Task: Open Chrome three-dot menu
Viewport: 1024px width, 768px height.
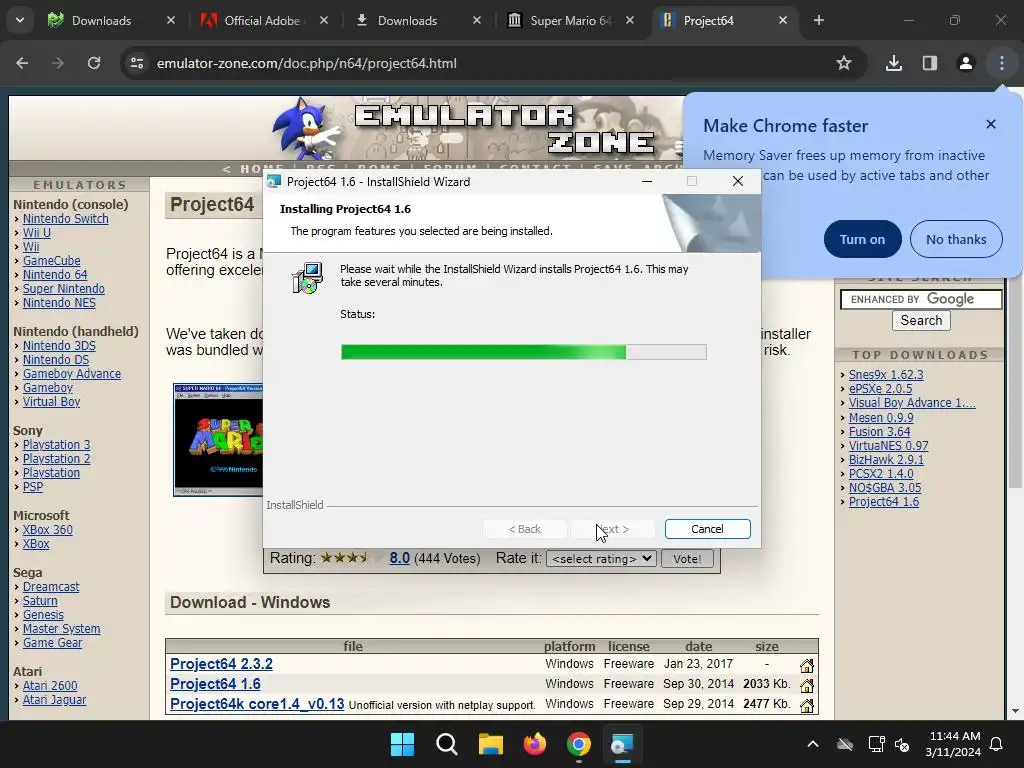Action: (x=1002, y=63)
